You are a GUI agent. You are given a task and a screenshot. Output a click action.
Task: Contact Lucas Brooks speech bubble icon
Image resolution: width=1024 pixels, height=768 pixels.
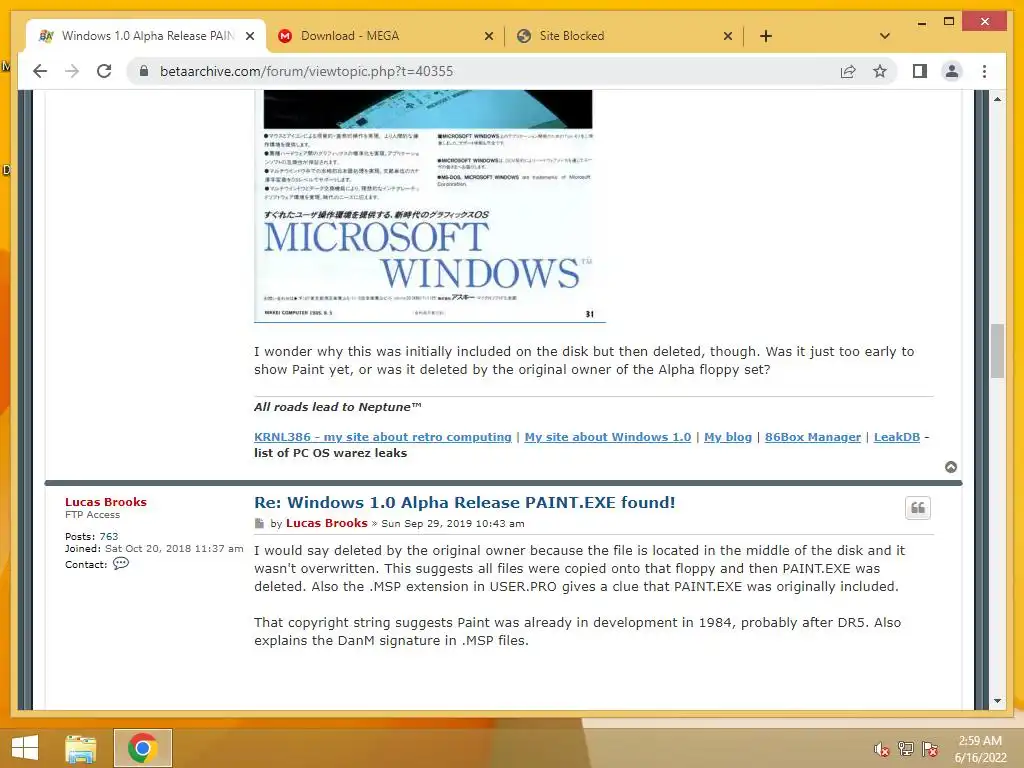(121, 564)
